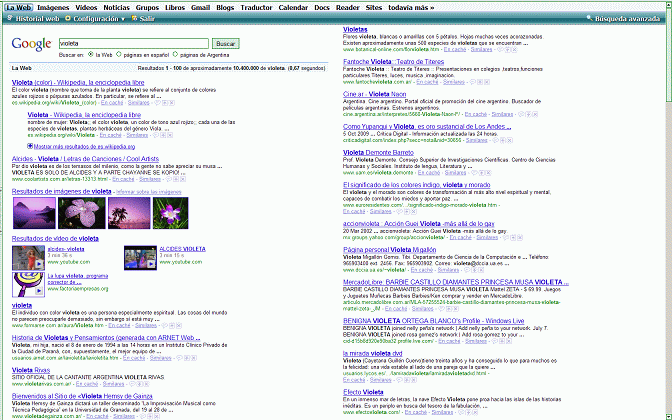
Task: Go to Sites in top navigation
Action: tap(374, 8)
